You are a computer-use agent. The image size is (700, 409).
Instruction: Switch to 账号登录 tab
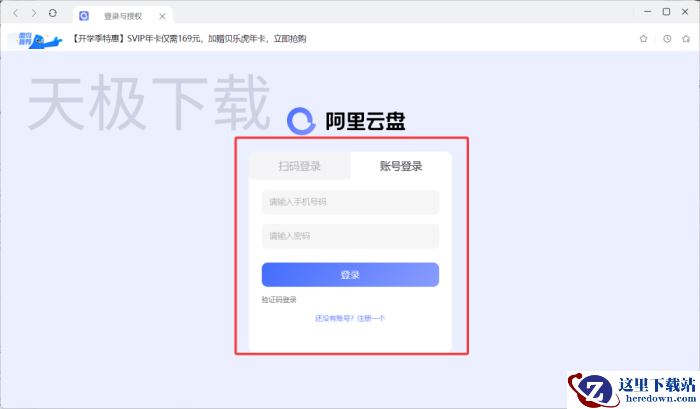(x=401, y=166)
